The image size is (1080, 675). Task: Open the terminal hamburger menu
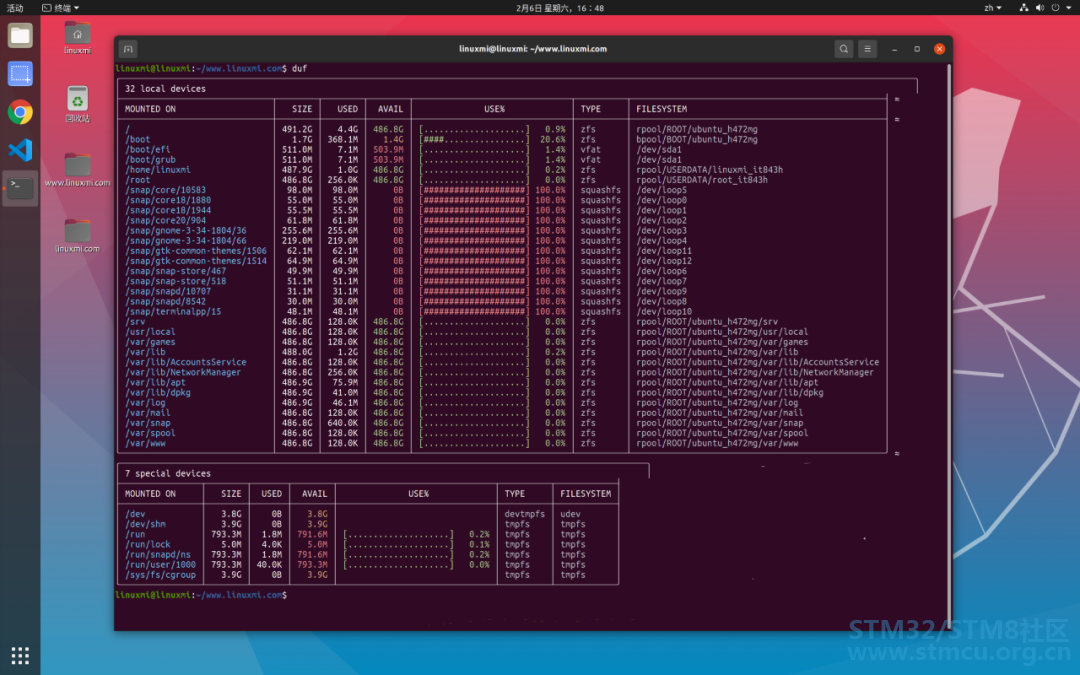tap(867, 49)
